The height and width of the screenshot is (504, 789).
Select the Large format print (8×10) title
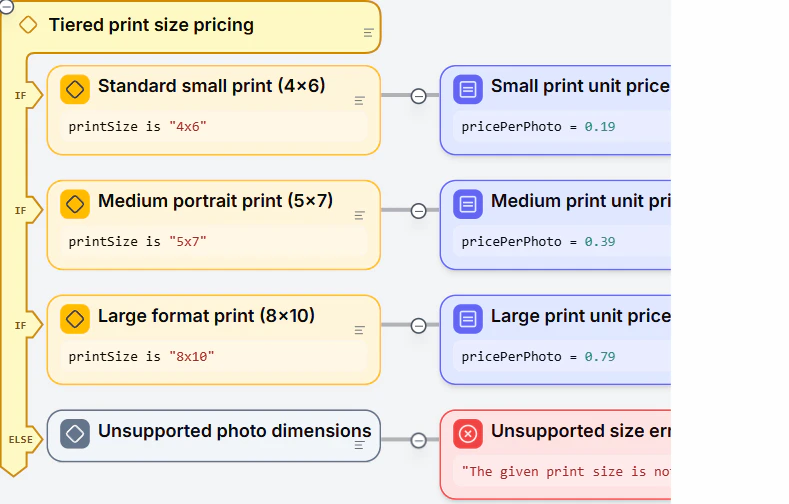[206, 316]
